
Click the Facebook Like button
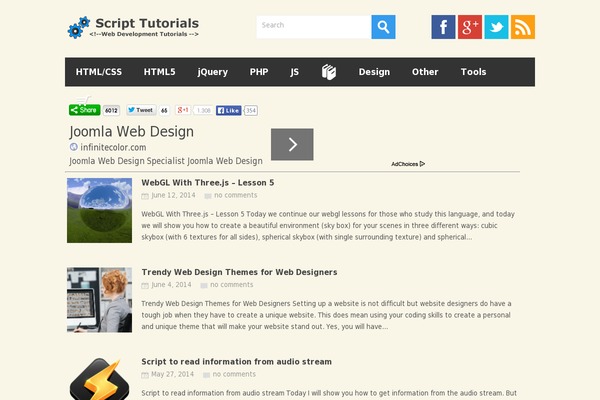[x=228, y=111]
